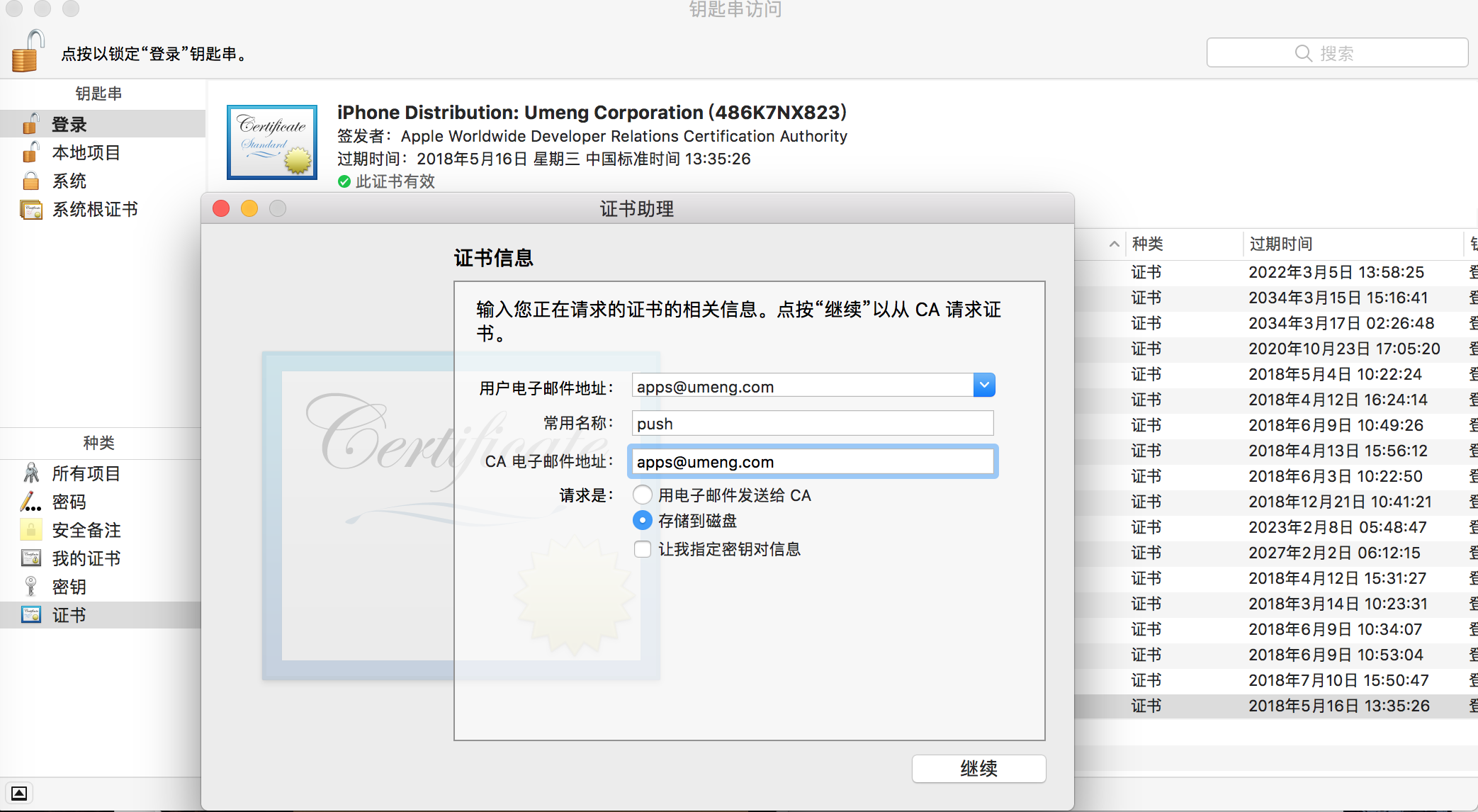Image resolution: width=1478 pixels, height=812 pixels.
Task: Select row expiring 2018年7月10日 15:50:47
Action: [x=1276, y=680]
